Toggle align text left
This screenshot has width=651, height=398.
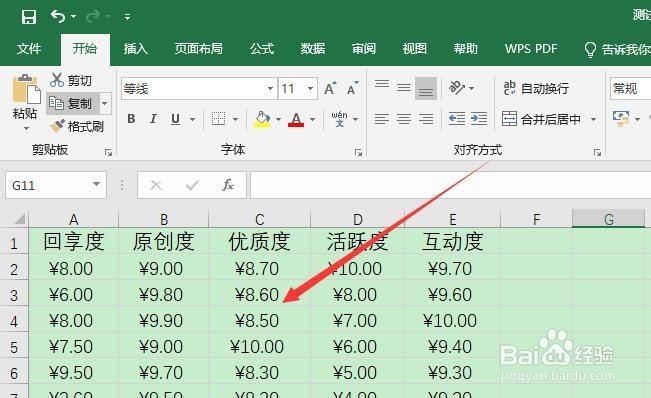(x=382, y=119)
